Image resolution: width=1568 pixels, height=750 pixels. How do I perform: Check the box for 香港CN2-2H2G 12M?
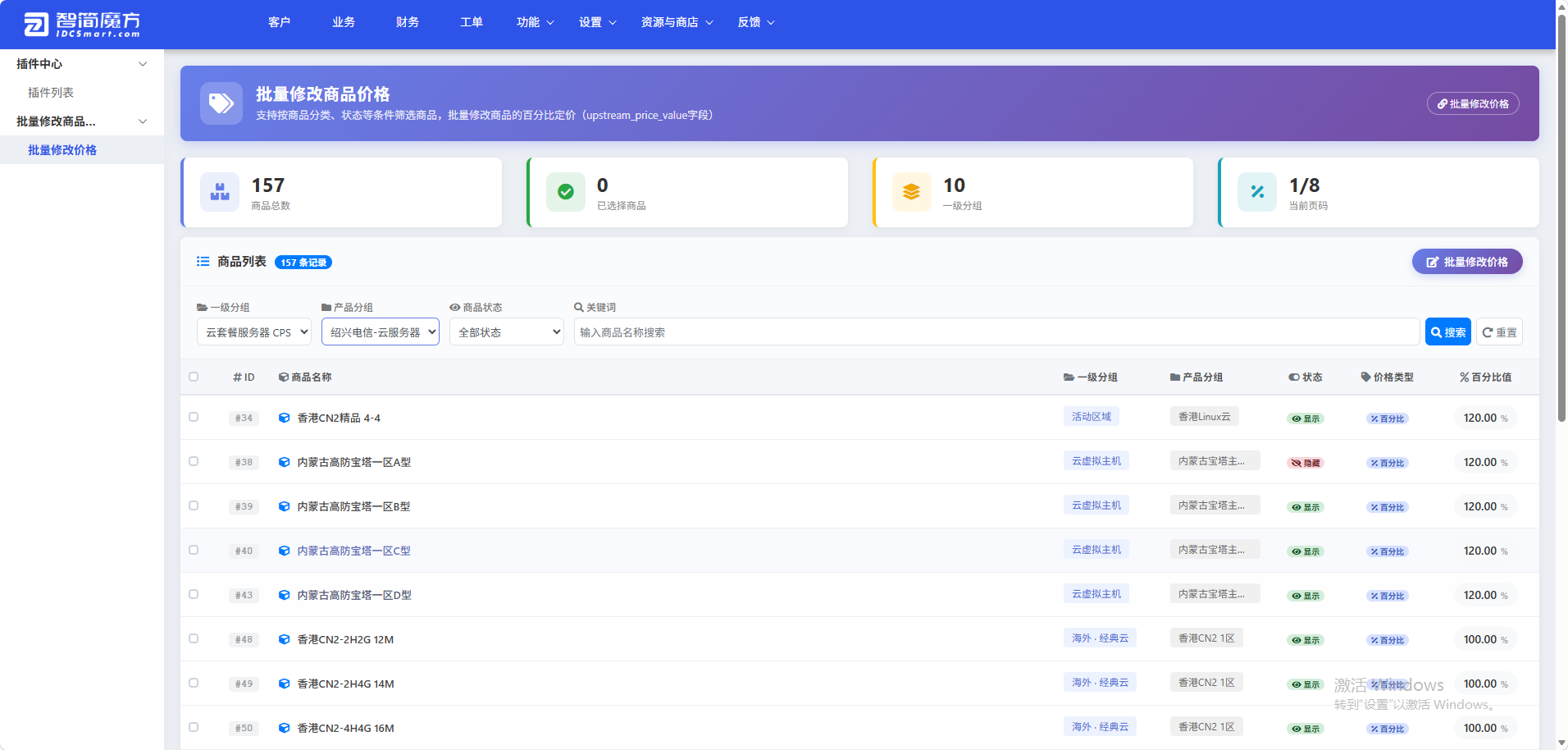click(194, 638)
